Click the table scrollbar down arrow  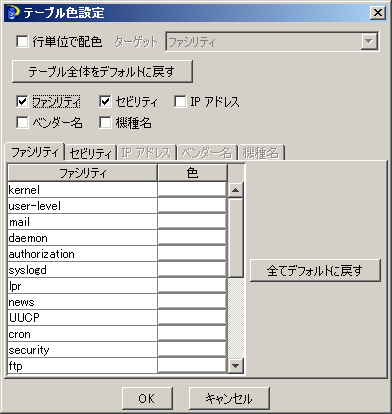[x=236, y=366]
